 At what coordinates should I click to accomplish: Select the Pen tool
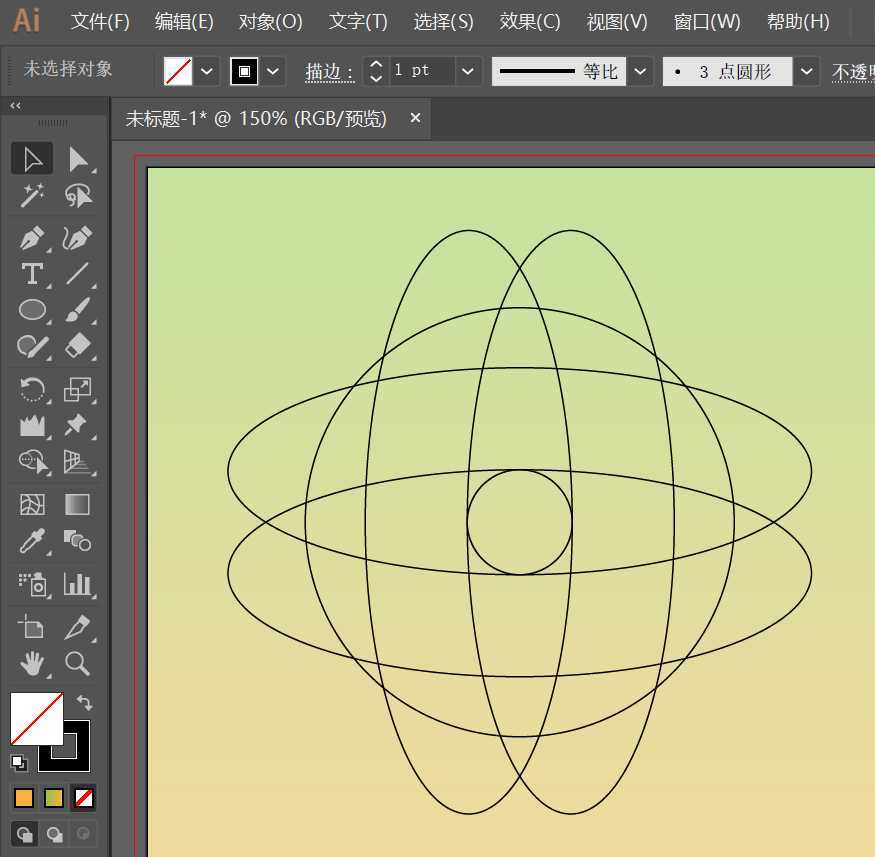[x=32, y=239]
